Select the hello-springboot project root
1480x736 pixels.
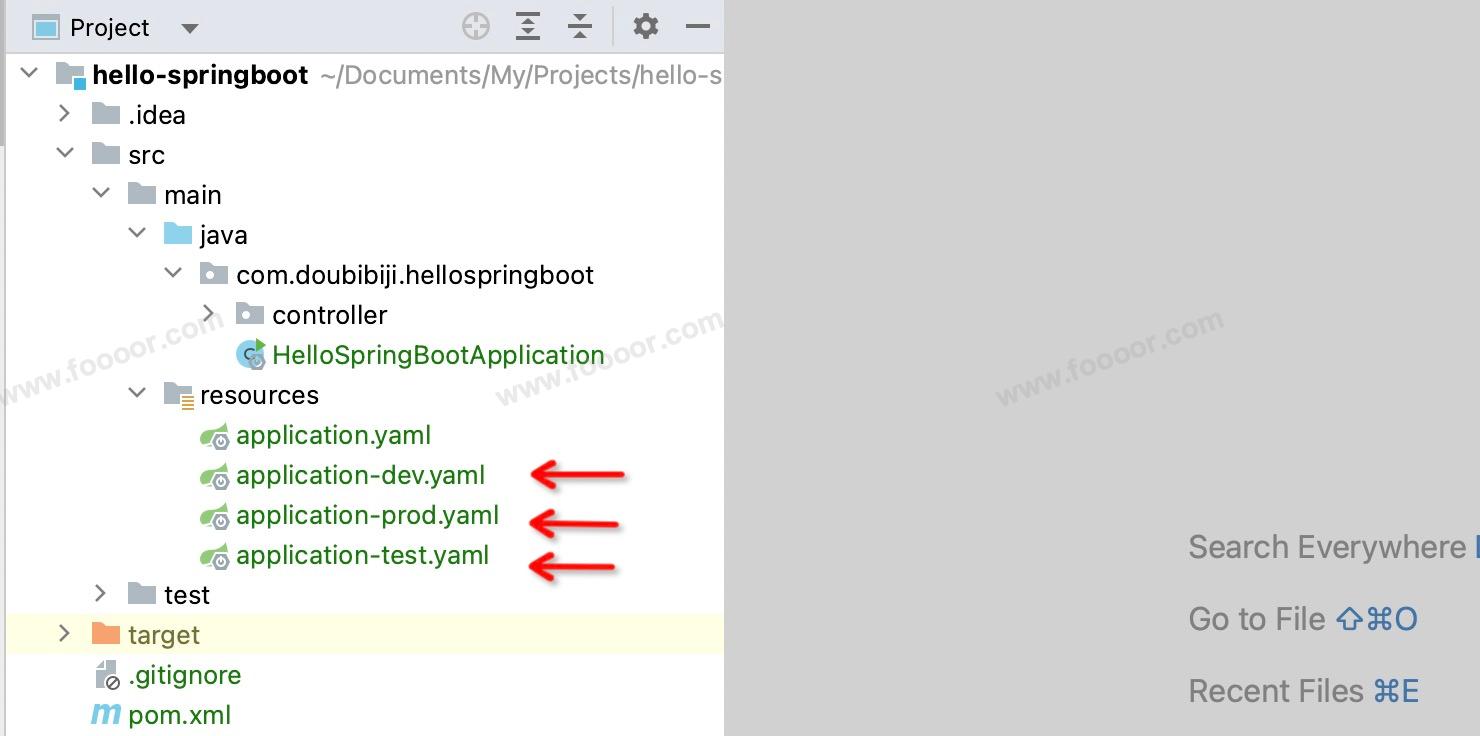tap(200, 75)
